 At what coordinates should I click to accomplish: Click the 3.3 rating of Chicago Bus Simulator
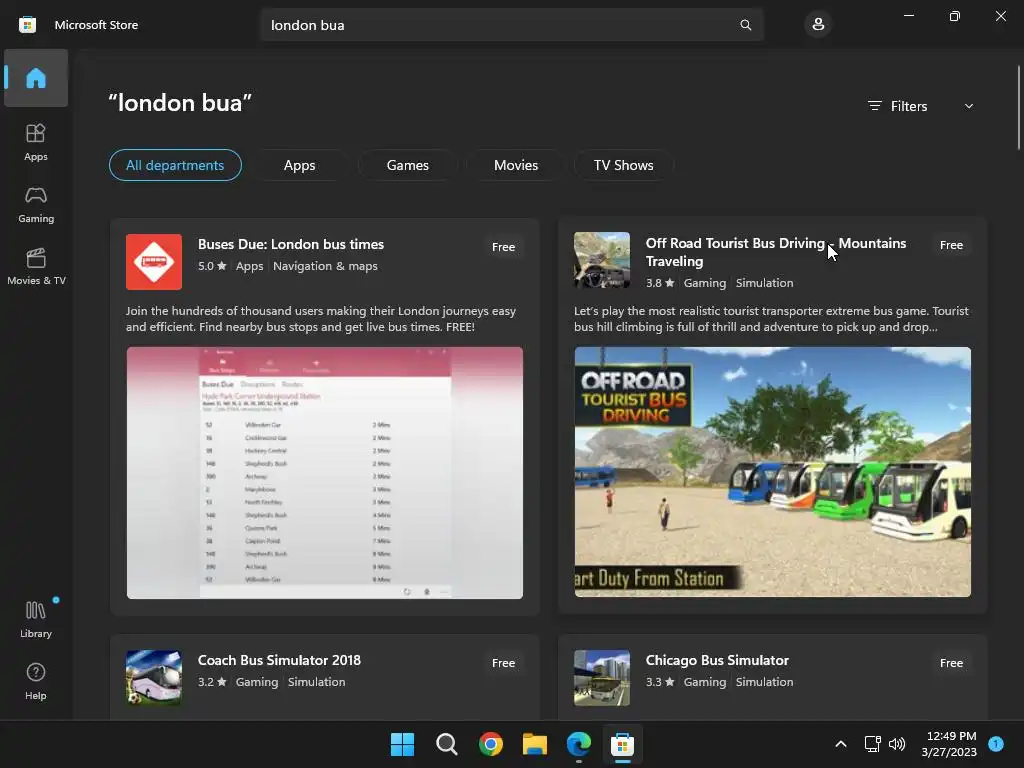[x=660, y=682]
